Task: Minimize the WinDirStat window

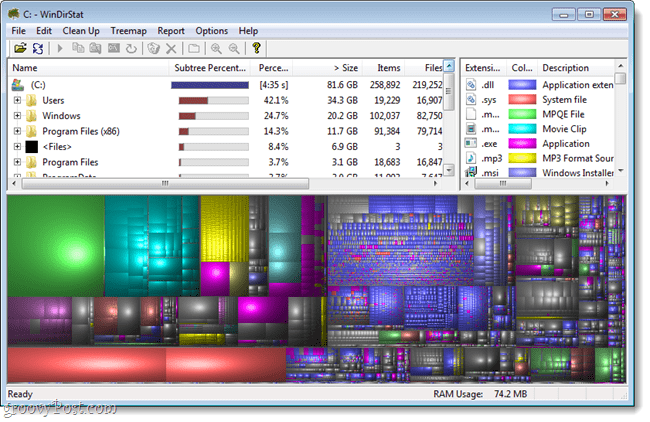Action: point(564,15)
